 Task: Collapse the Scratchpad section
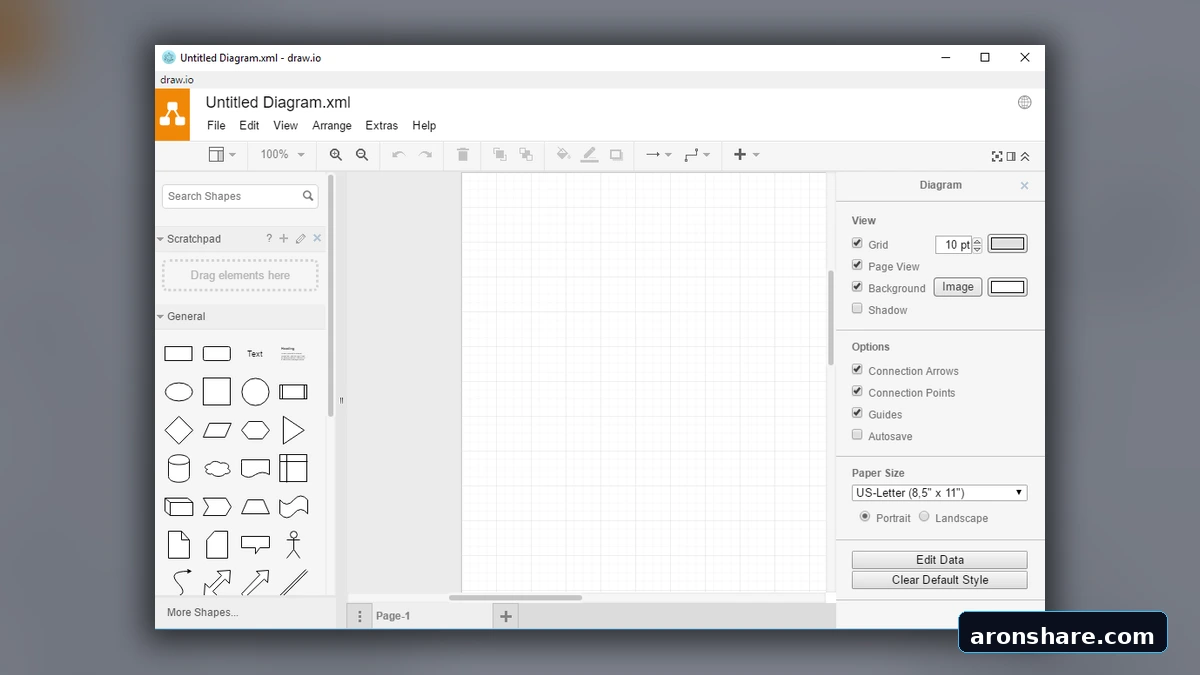pos(160,239)
